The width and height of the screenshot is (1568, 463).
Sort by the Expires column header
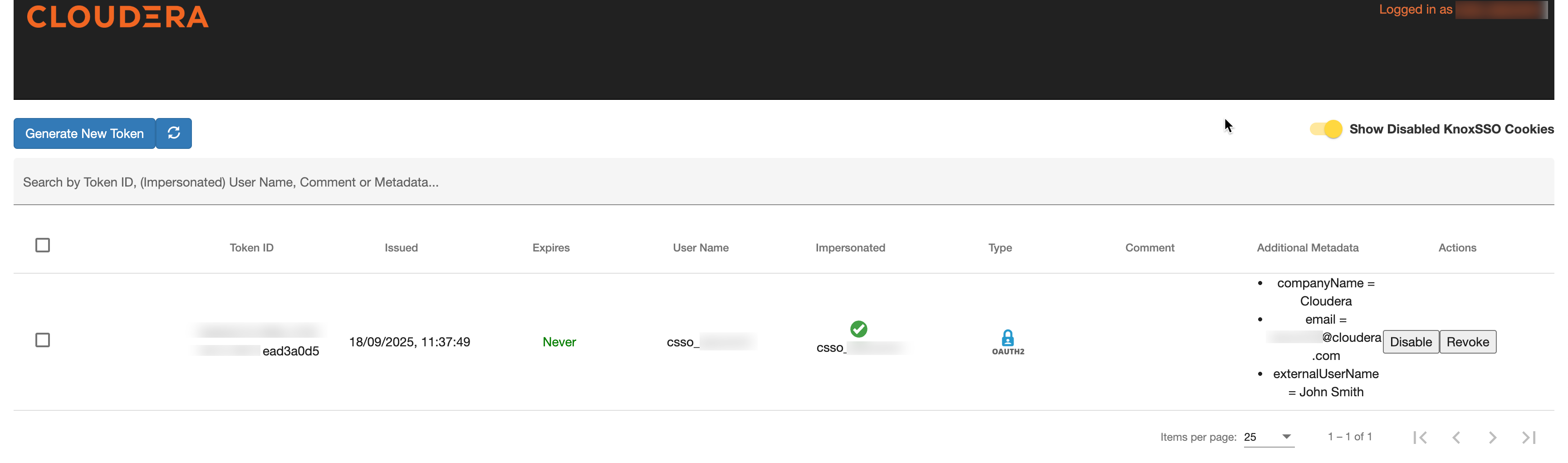[550, 247]
